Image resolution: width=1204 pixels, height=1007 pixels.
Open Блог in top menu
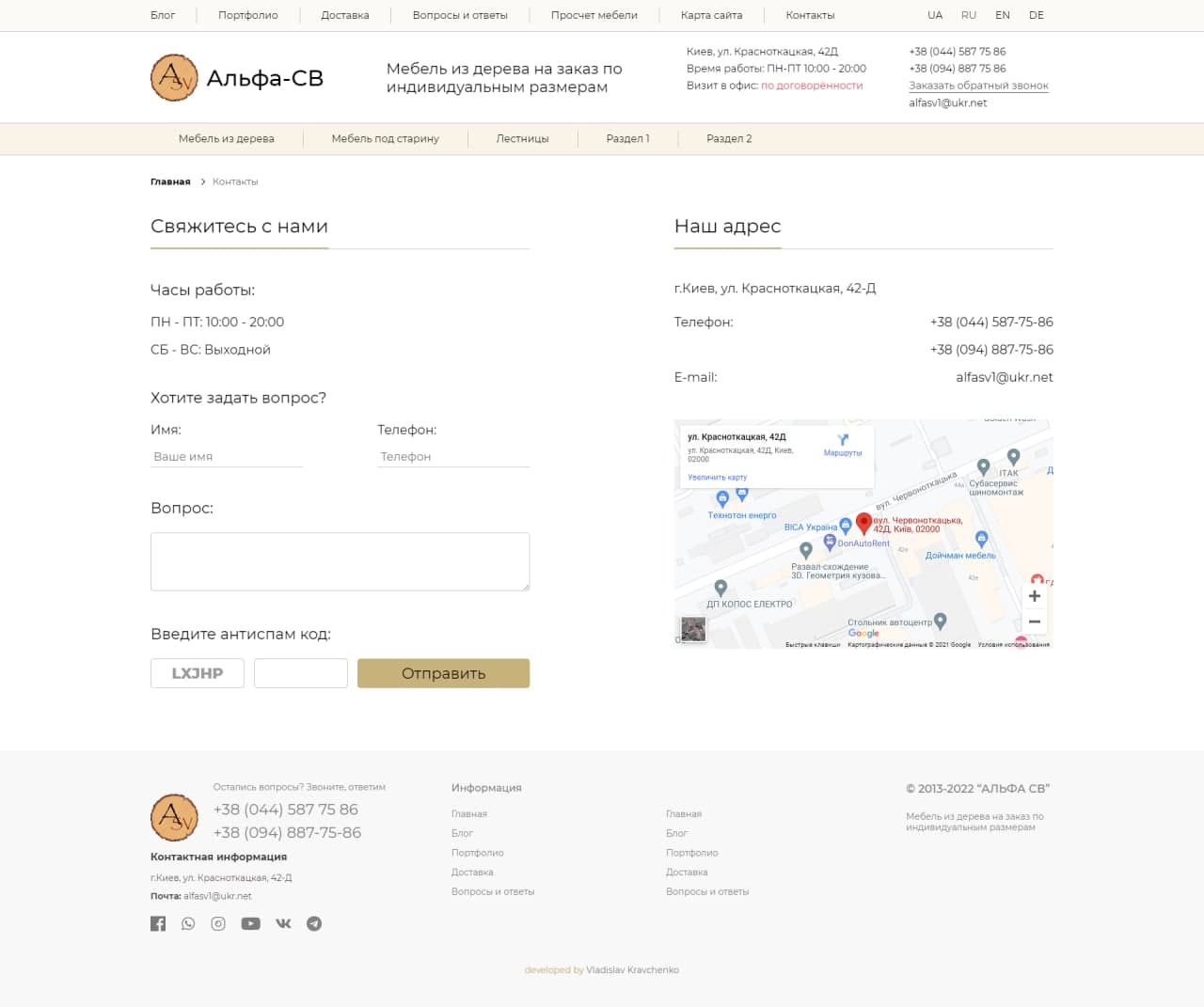click(x=163, y=15)
